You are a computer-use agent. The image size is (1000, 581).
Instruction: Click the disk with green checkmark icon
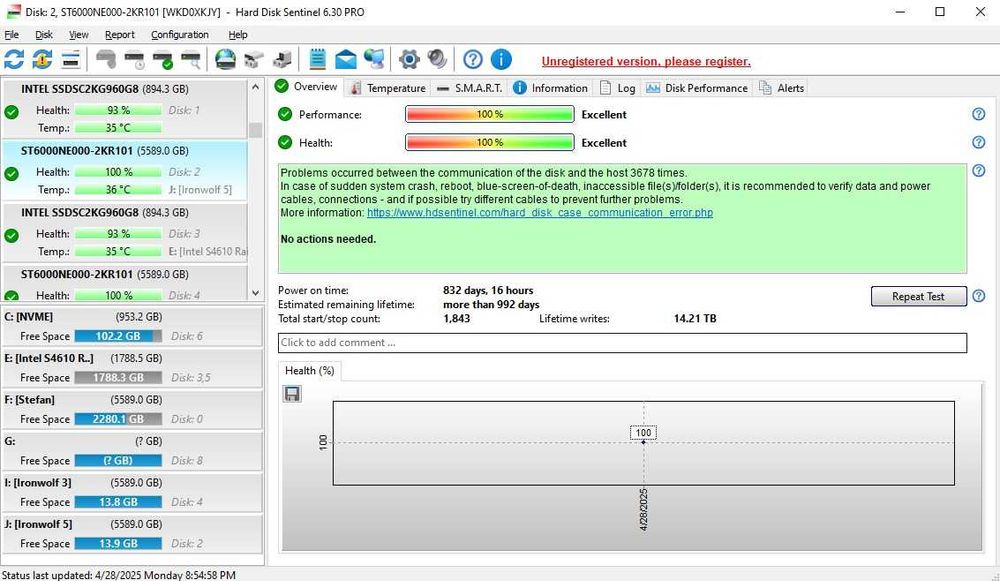point(163,59)
